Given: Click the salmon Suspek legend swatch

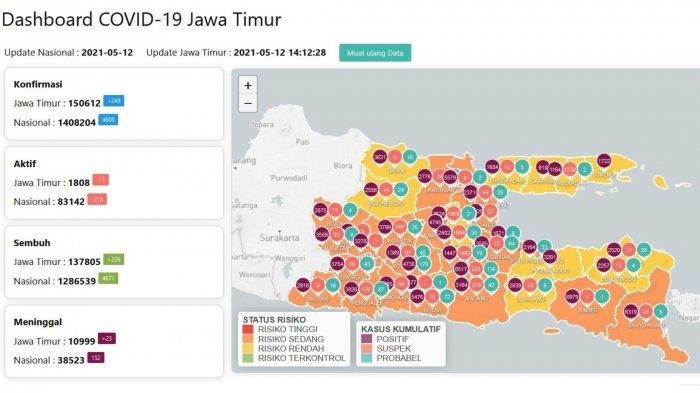Looking at the screenshot, I should click(x=367, y=348).
